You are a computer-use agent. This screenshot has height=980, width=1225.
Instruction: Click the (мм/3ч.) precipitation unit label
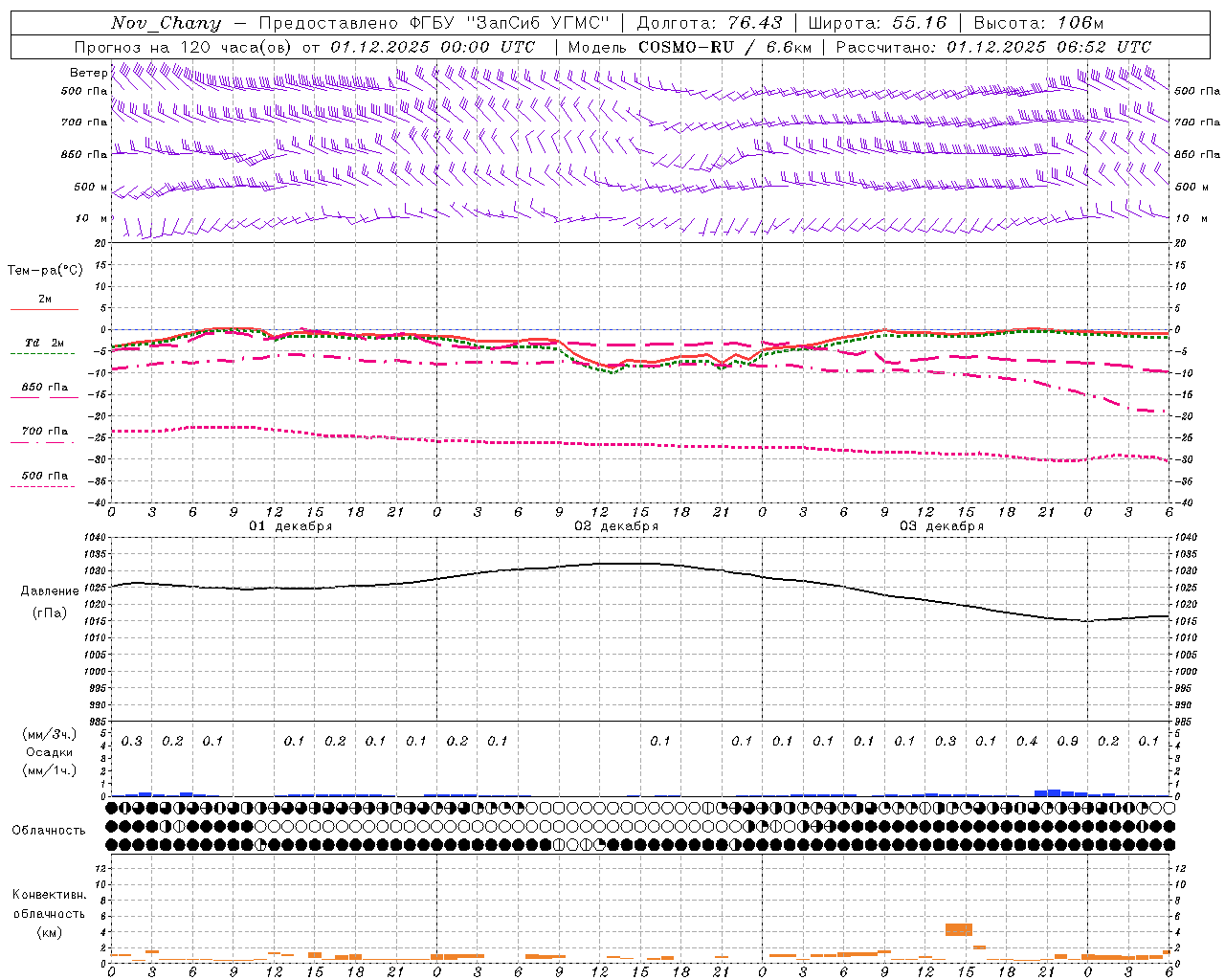click(x=50, y=734)
